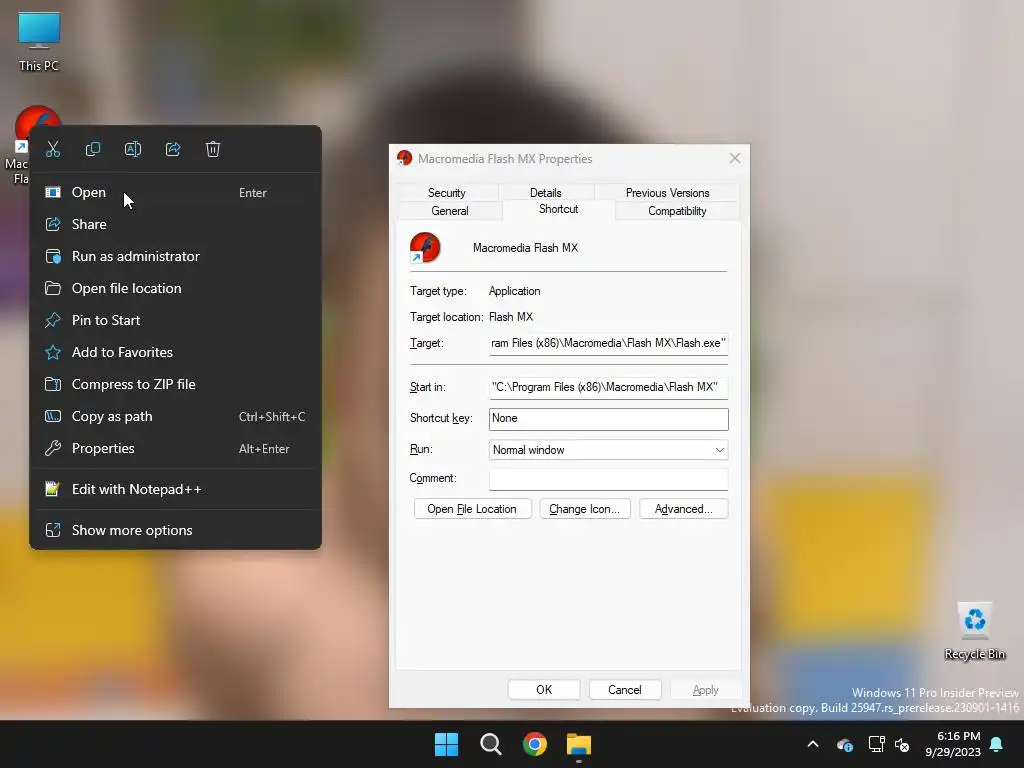Image resolution: width=1024 pixels, height=768 pixels.
Task: Select Edit with Notepad++
Action: pyautogui.click(x=175, y=489)
